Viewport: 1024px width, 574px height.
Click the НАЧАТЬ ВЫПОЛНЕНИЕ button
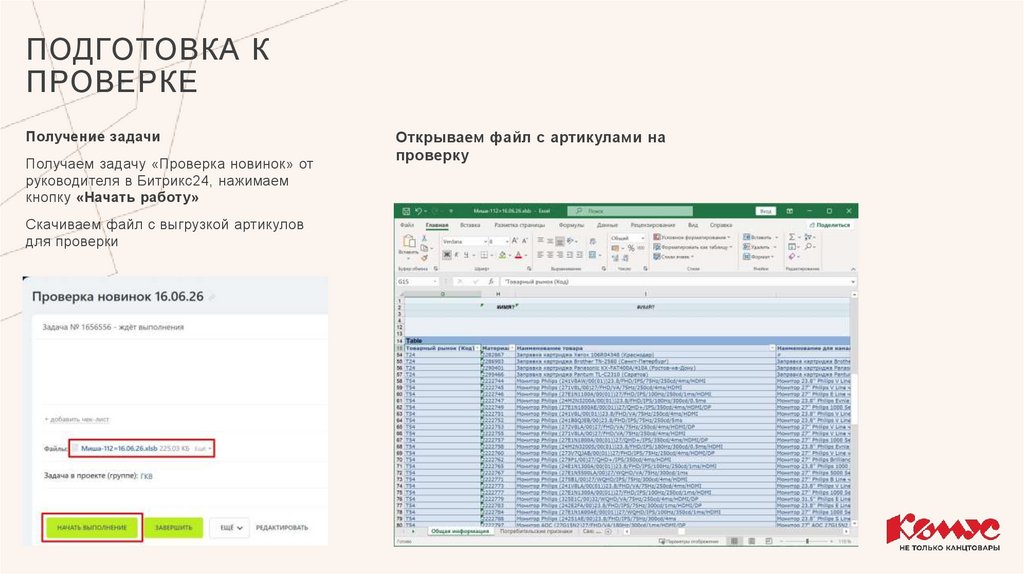coord(92,528)
